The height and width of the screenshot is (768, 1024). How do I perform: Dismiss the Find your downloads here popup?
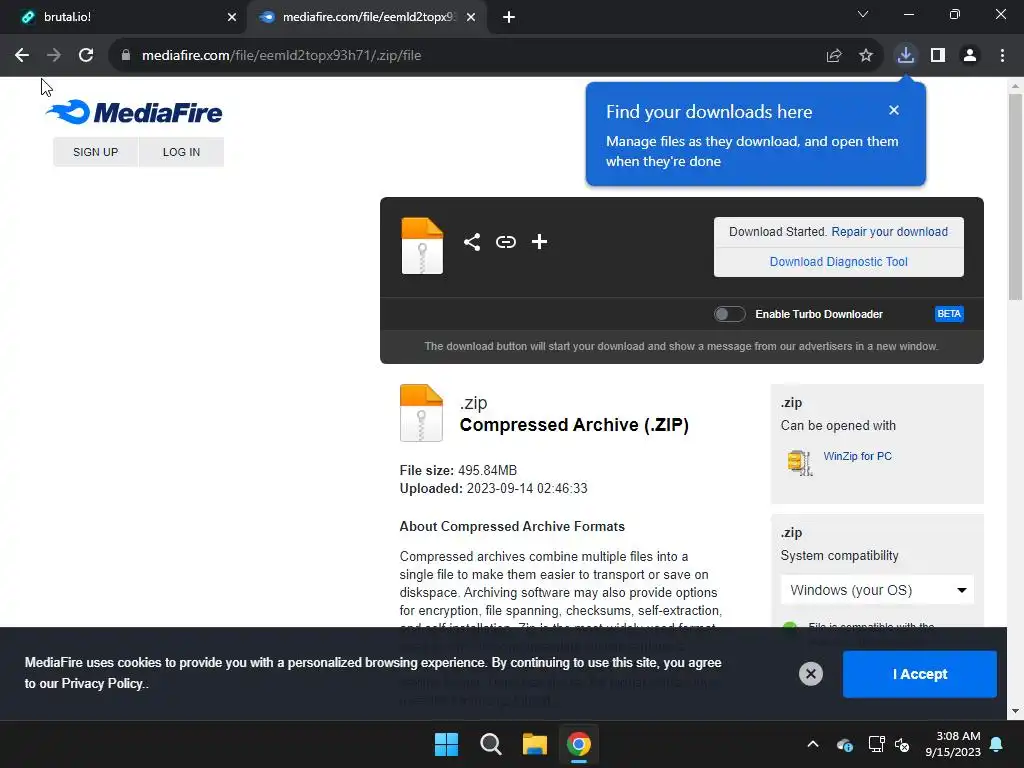point(894,110)
